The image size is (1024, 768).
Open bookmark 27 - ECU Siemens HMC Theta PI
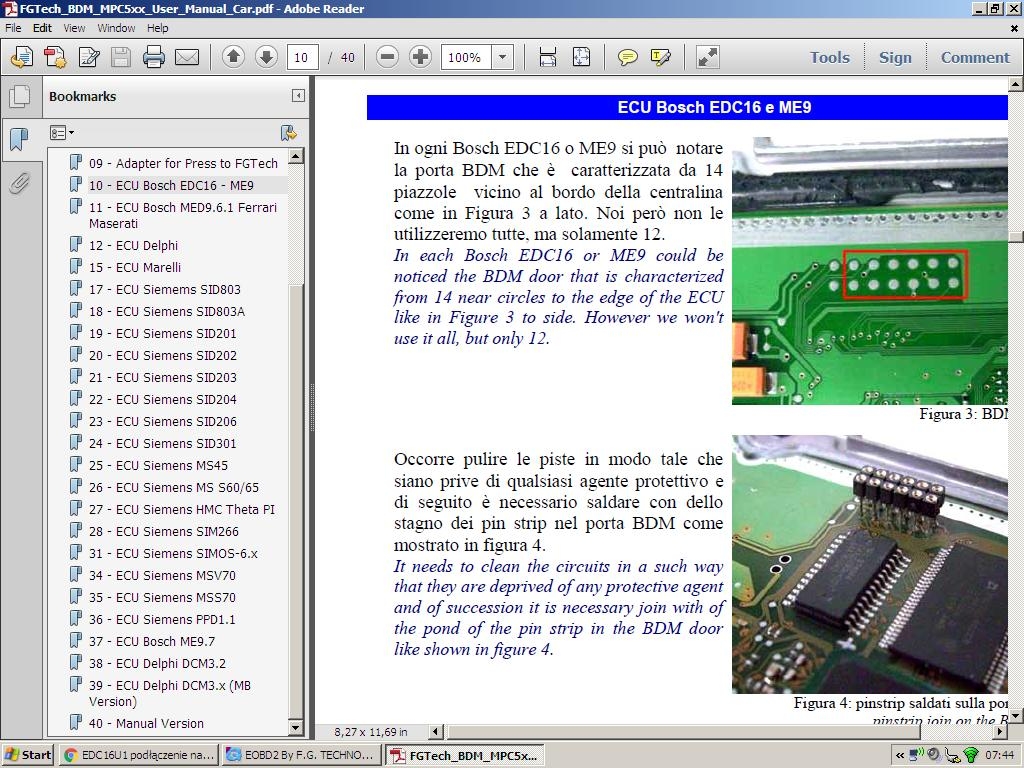tap(182, 509)
